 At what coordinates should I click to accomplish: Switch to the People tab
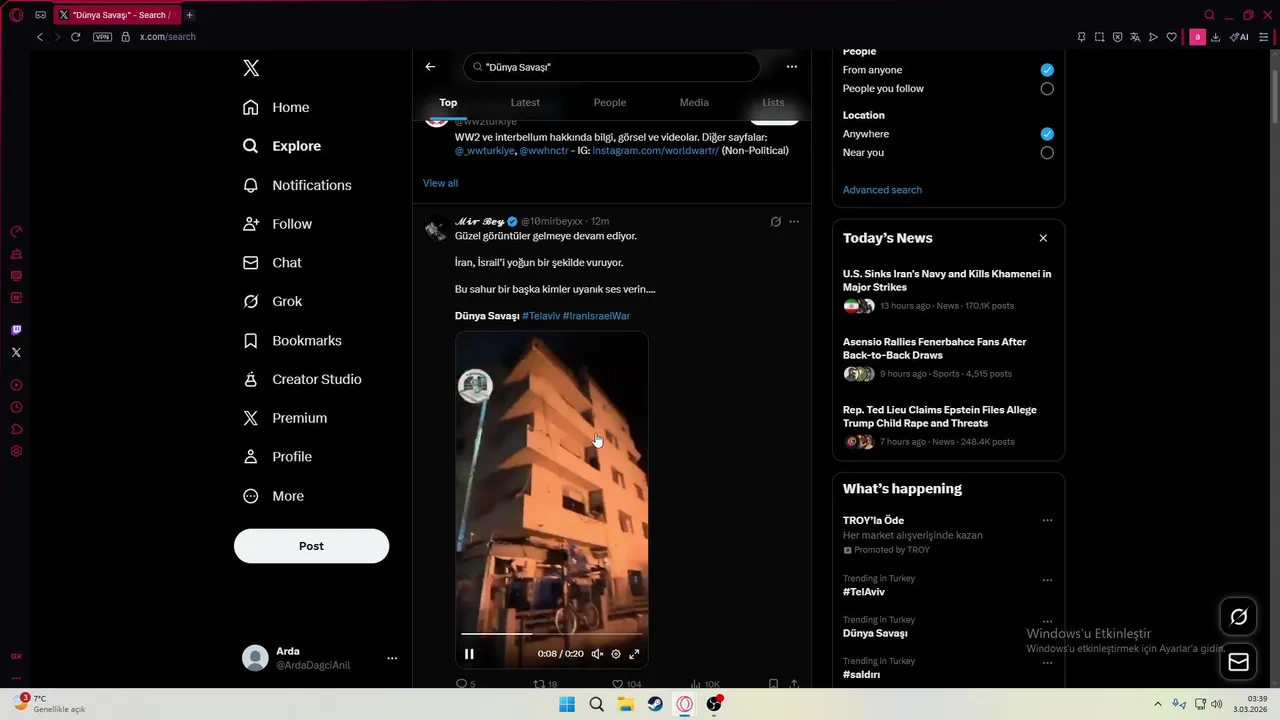[x=610, y=102]
